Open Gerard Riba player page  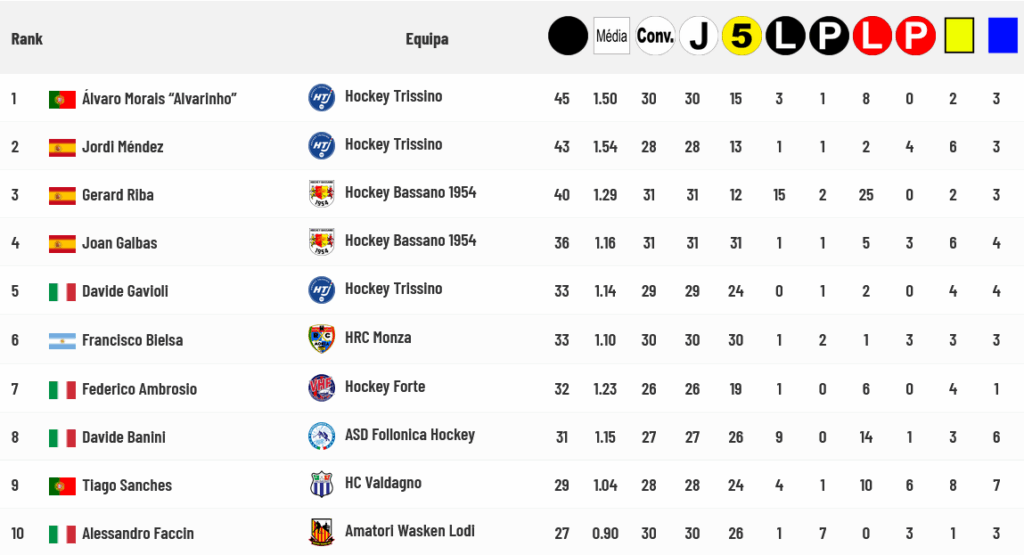point(118,195)
